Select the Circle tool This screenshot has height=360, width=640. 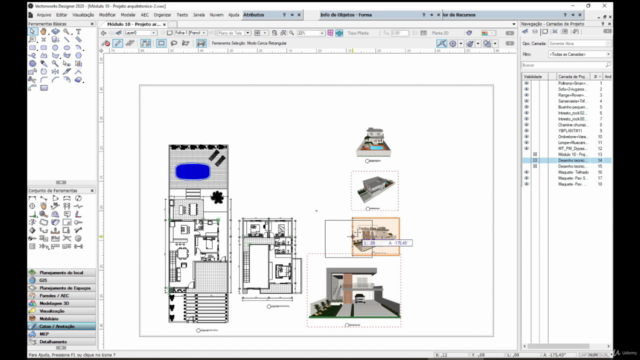click(55, 47)
